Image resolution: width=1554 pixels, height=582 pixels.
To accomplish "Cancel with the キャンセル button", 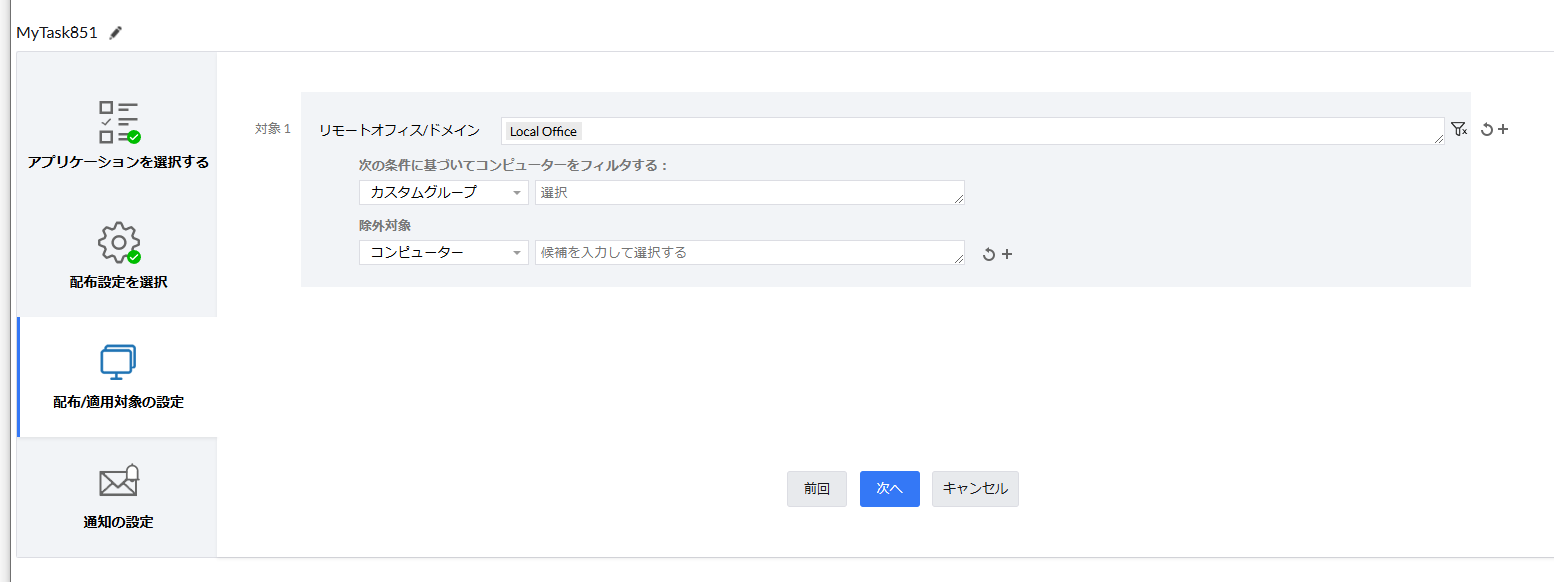I will [975, 489].
